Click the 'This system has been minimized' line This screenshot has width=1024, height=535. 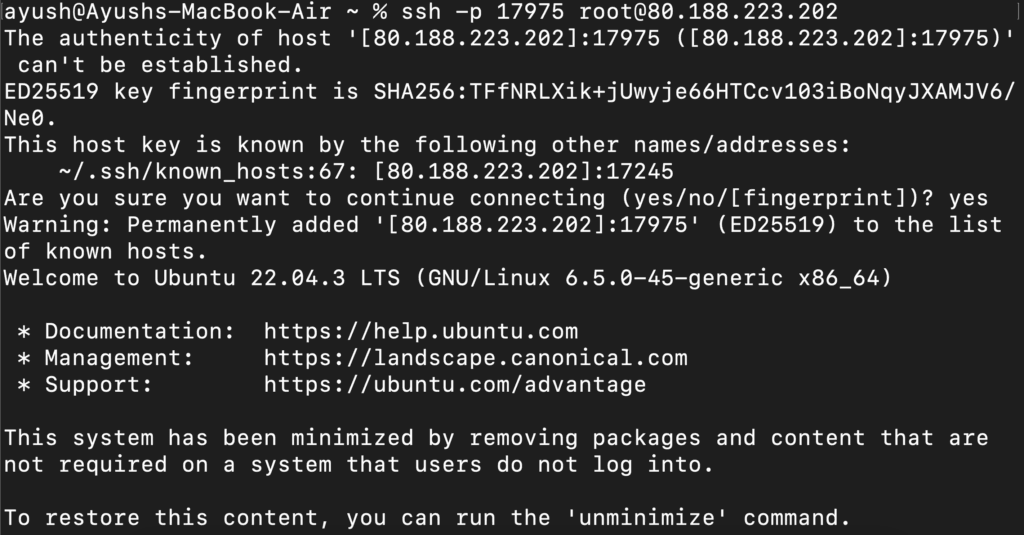tap(209, 438)
